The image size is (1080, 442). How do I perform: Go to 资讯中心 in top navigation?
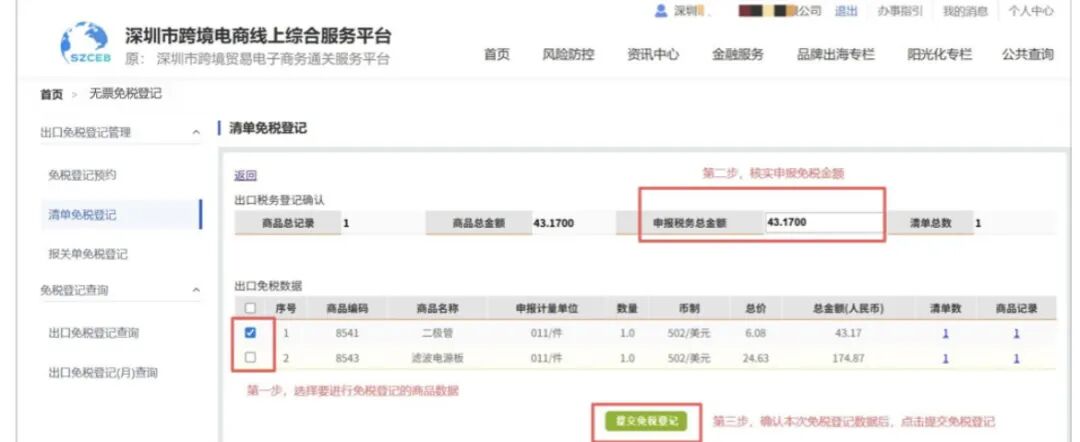(x=653, y=55)
